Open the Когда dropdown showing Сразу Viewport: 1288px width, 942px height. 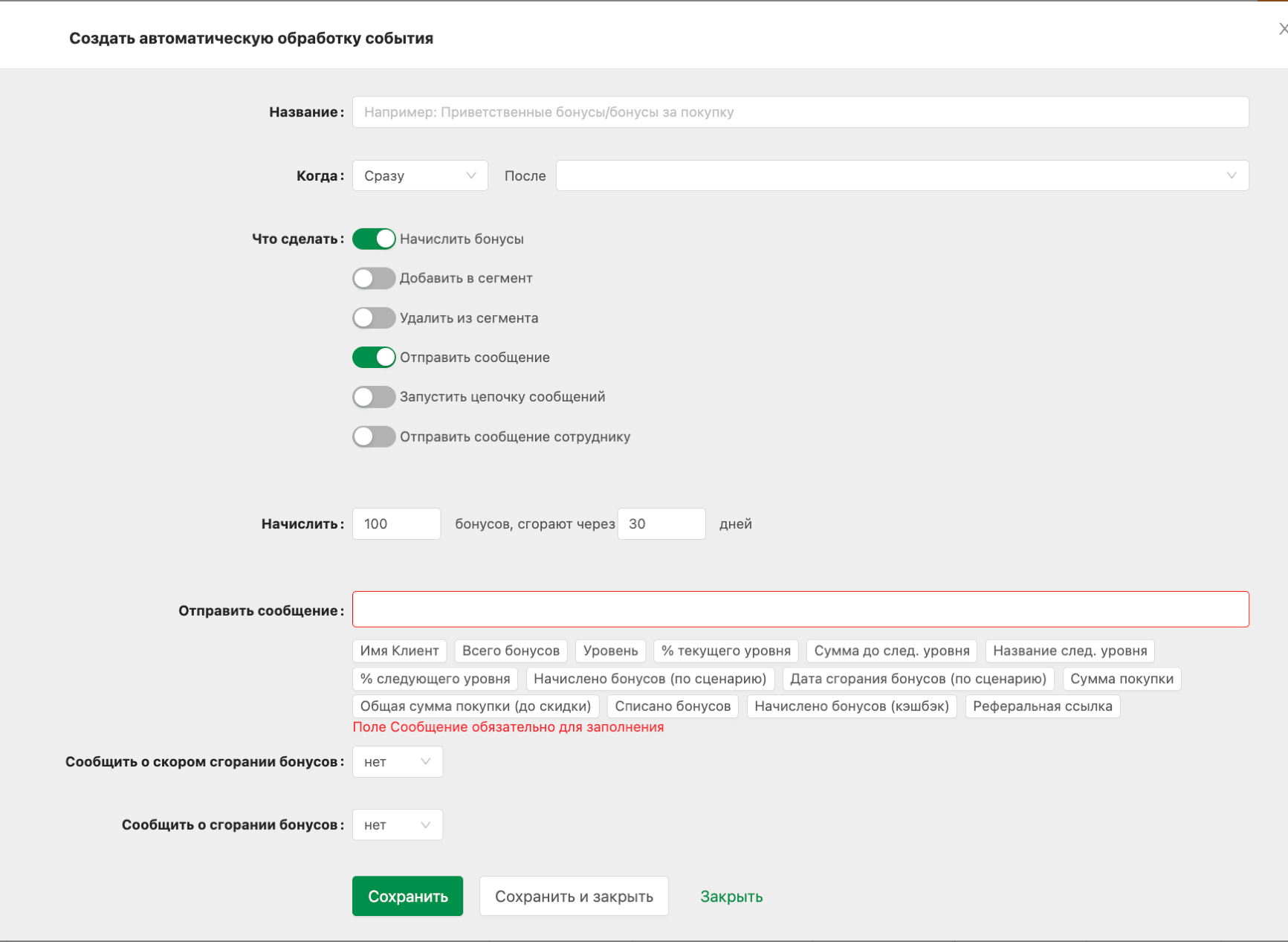420,175
